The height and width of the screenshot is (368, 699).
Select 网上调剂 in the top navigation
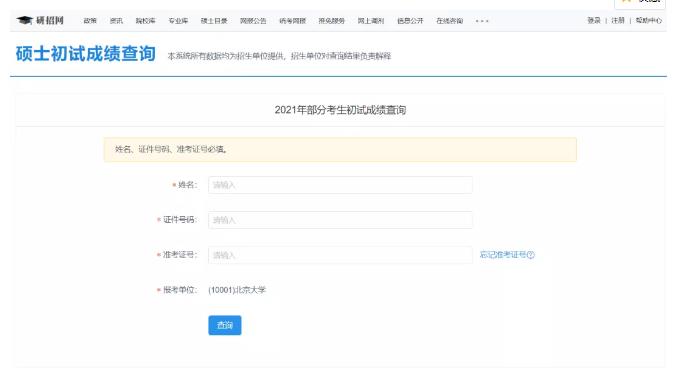coord(371,21)
